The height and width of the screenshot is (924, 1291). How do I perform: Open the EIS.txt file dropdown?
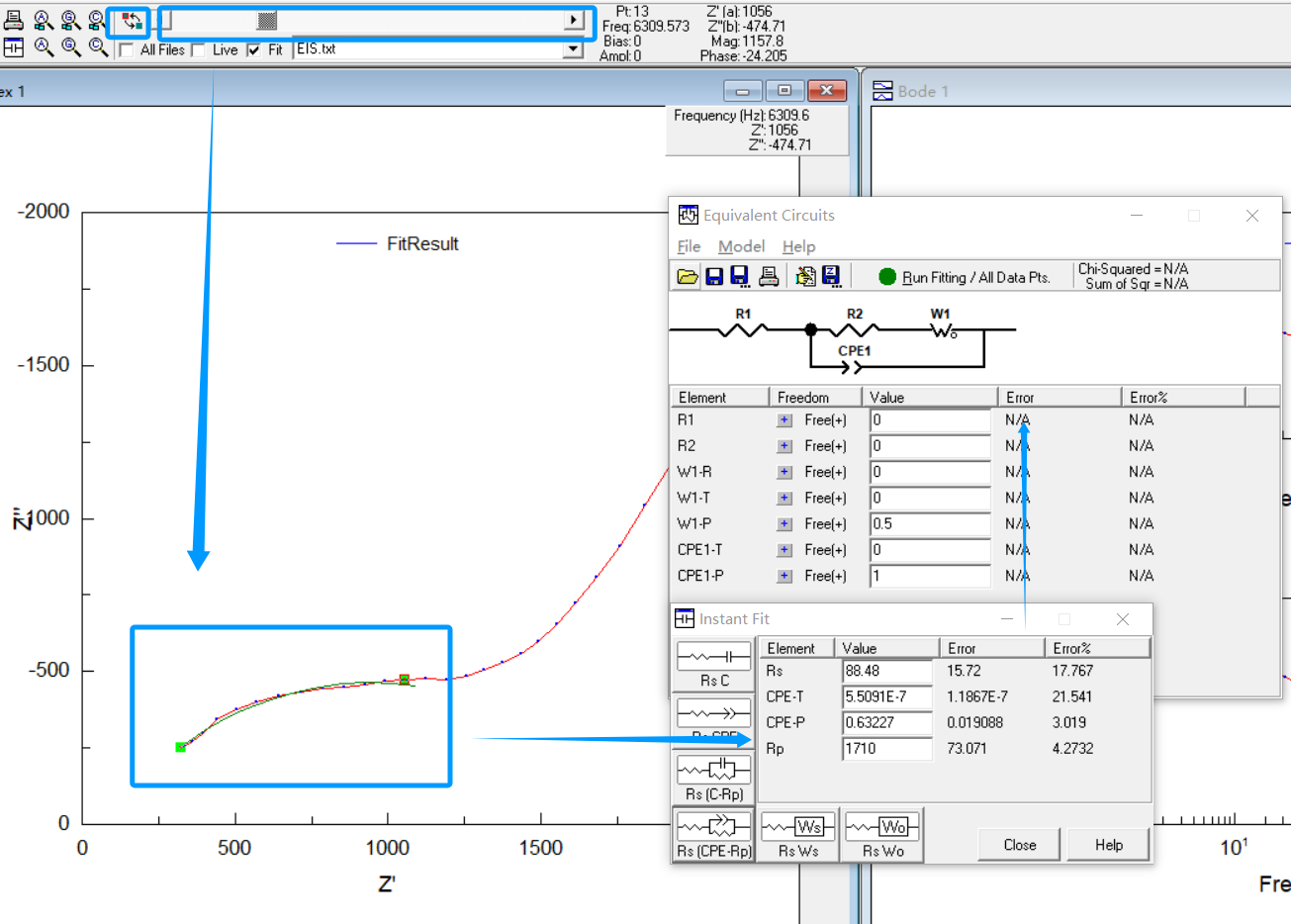573,49
